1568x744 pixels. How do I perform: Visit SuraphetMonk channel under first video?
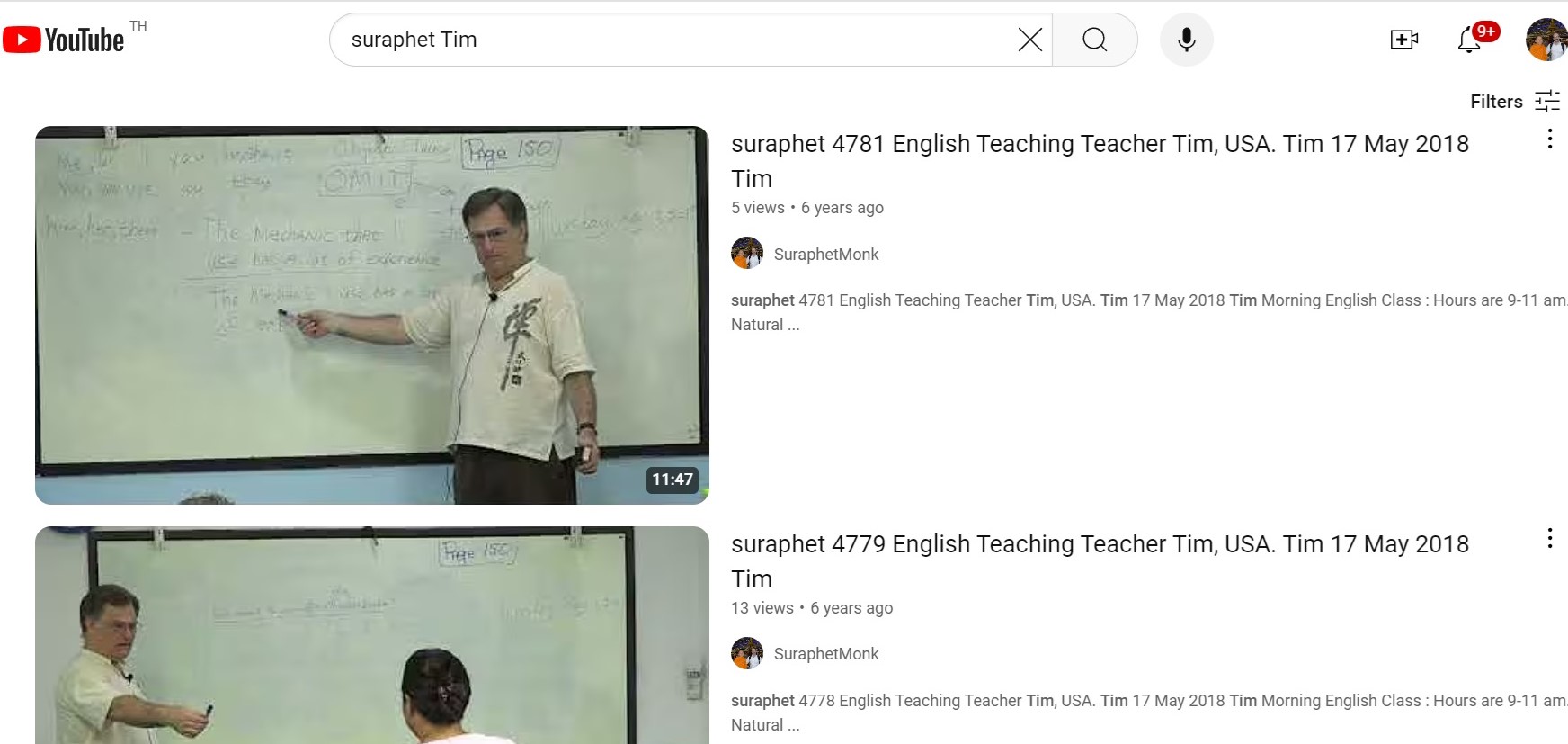[826, 255]
